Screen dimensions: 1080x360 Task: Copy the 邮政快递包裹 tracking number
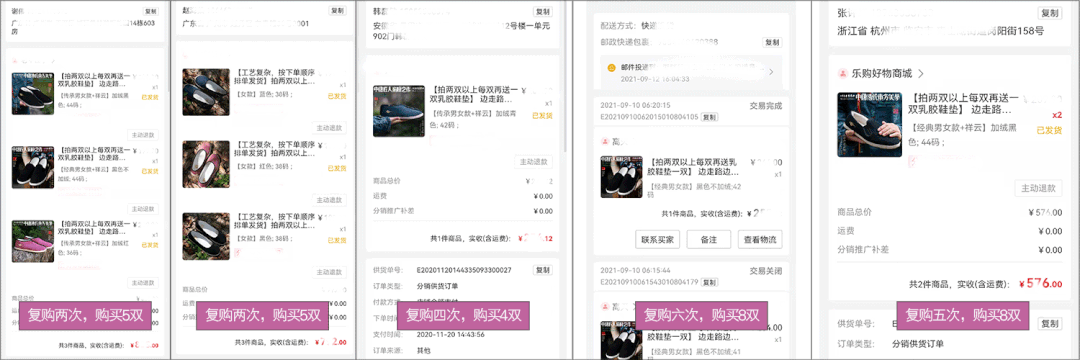pyautogui.click(x=772, y=42)
